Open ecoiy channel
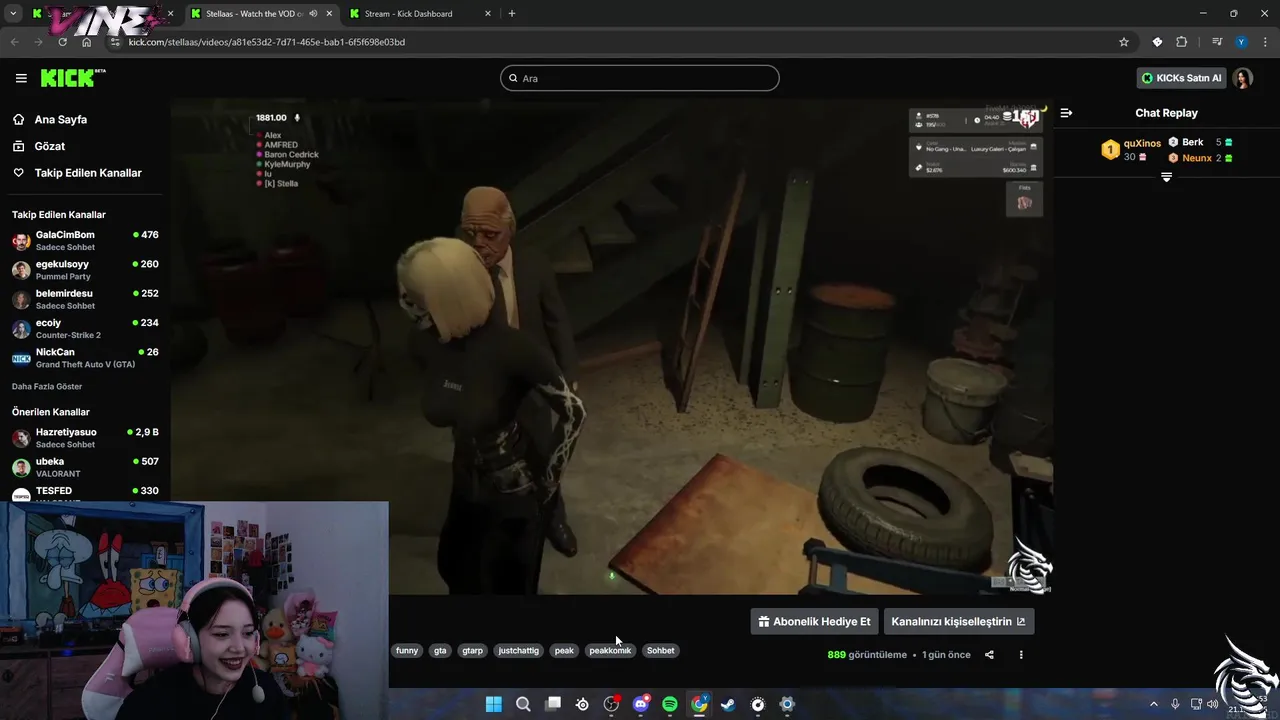 pos(85,329)
